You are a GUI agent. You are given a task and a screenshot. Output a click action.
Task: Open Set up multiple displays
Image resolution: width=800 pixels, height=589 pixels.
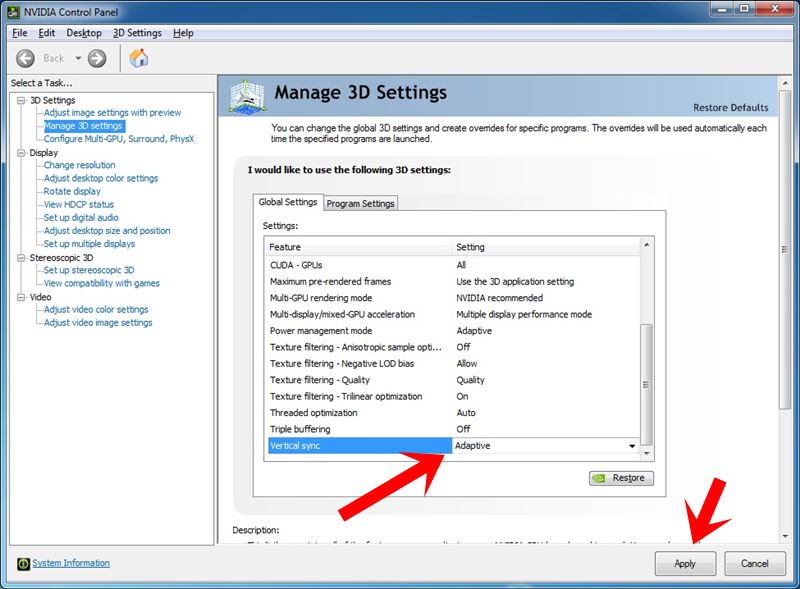point(89,244)
